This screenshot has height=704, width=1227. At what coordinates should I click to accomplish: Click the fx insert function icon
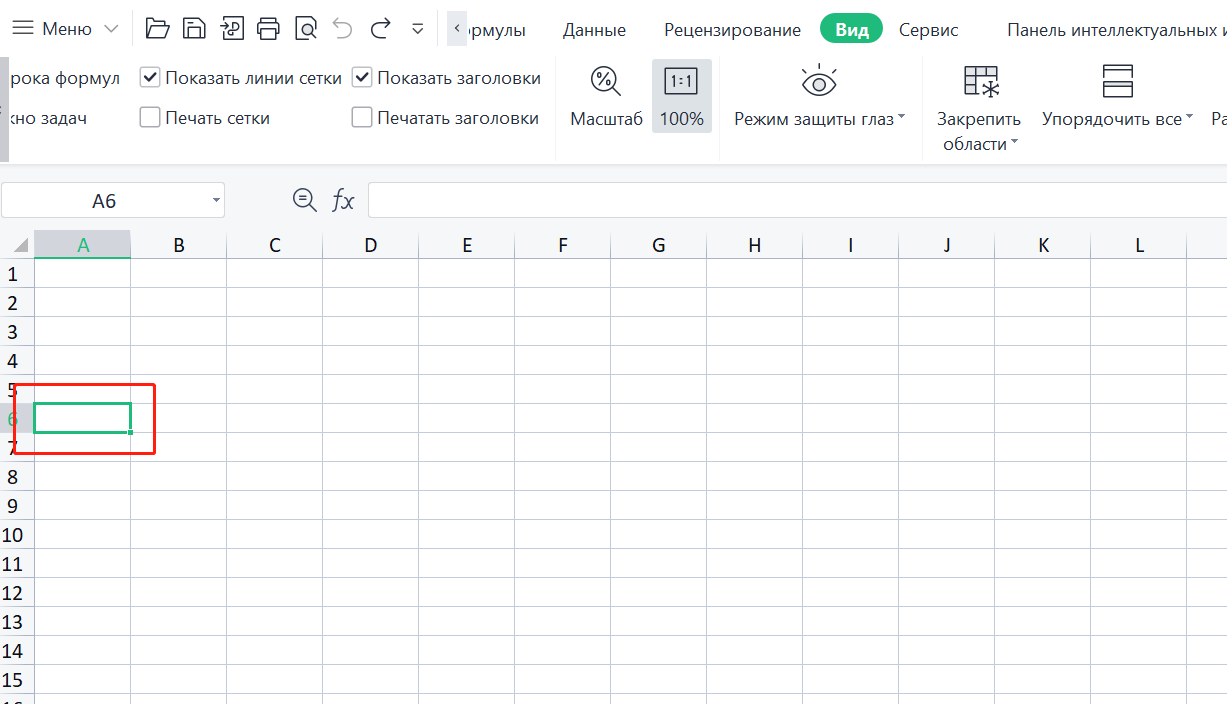[x=343, y=201]
